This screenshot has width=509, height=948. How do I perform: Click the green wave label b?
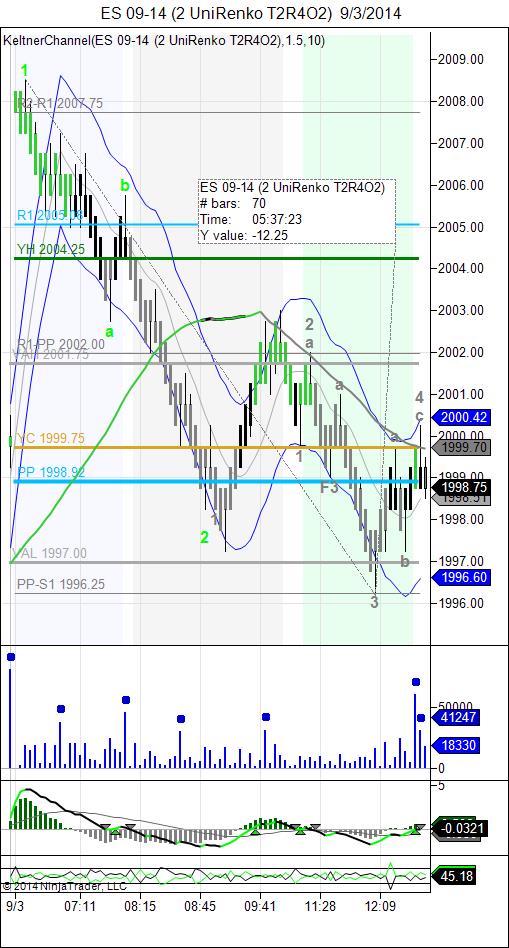coord(125,186)
